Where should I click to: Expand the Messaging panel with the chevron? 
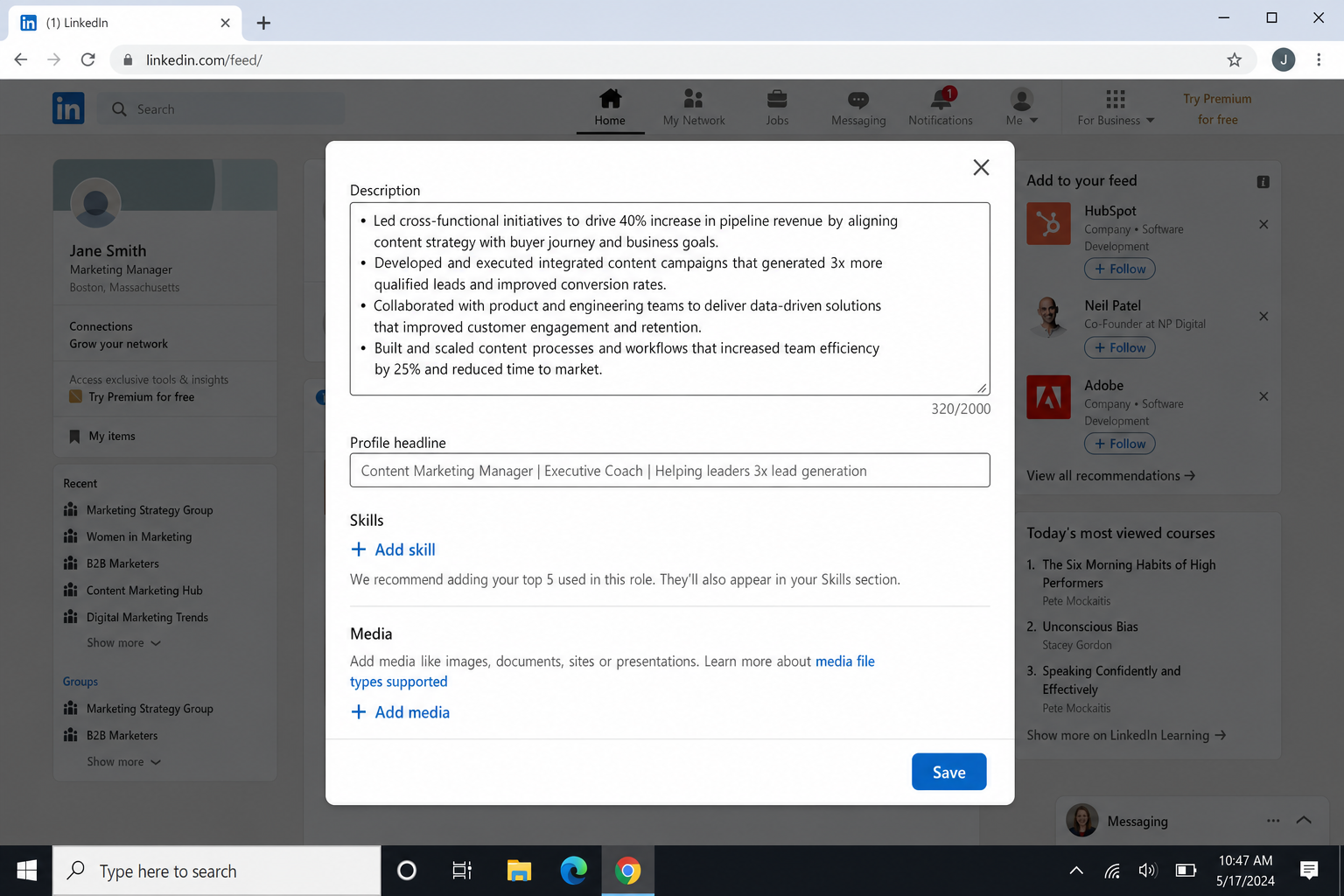tap(1304, 821)
